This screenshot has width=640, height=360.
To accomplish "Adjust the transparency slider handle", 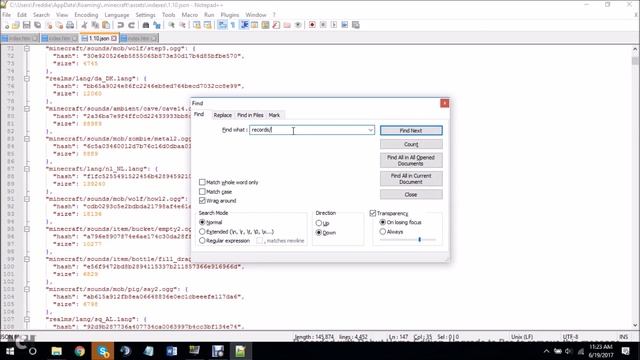I will (x=419, y=240).
